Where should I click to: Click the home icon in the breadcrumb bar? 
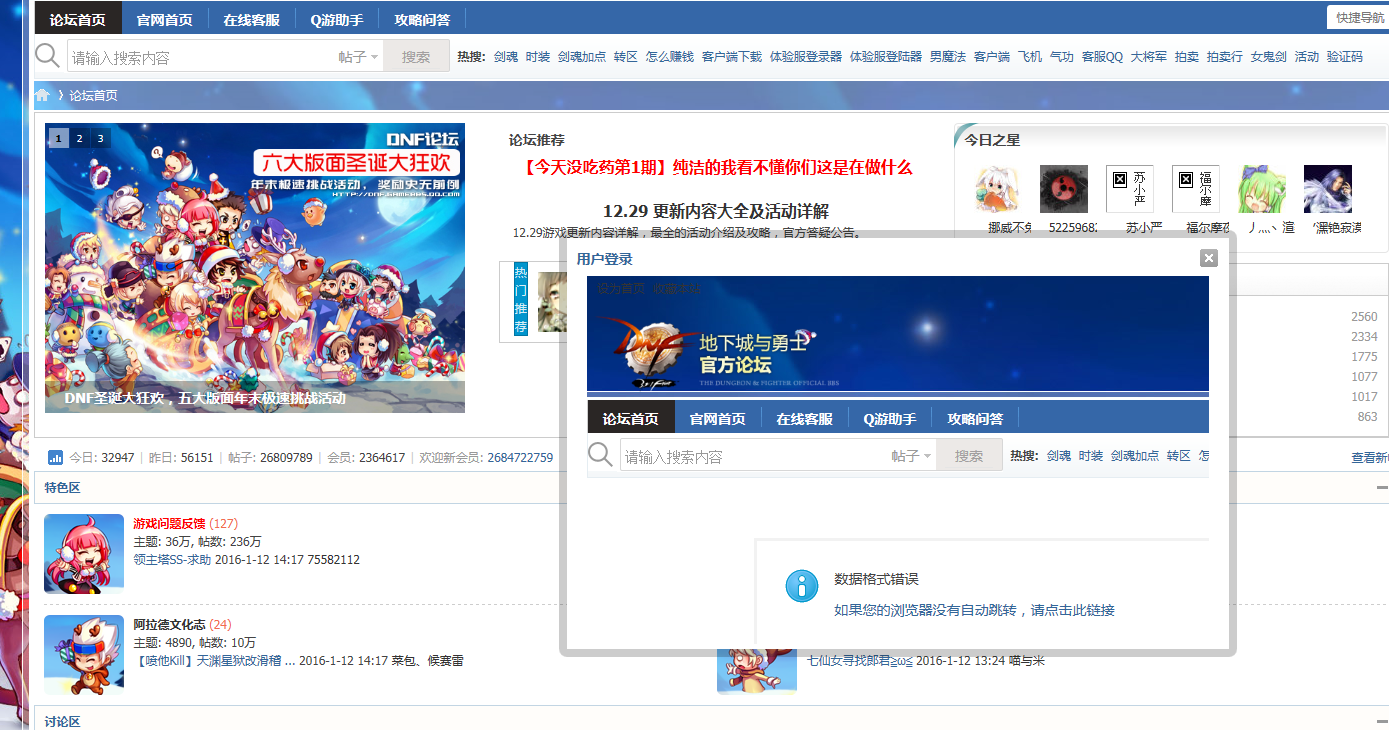point(43,95)
